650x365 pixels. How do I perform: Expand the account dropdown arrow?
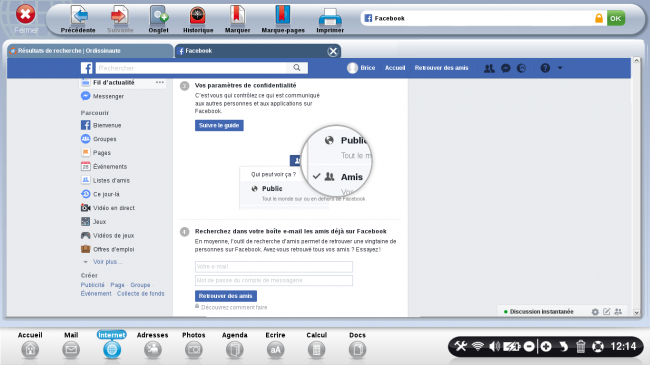[560, 68]
